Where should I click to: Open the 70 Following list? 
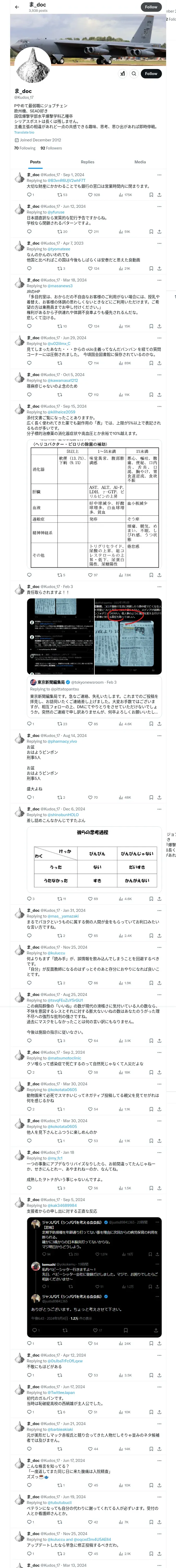[x=25, y=148]
